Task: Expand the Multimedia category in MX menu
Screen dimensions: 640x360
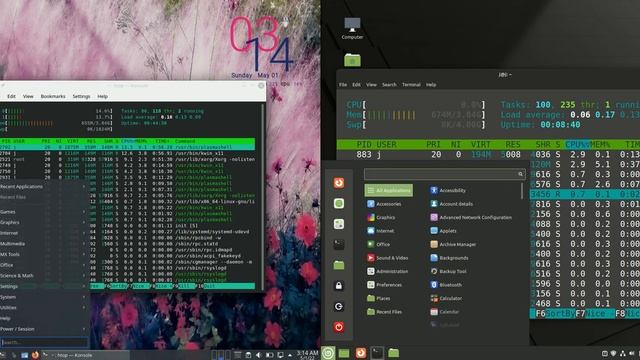Action: [44, 244]
